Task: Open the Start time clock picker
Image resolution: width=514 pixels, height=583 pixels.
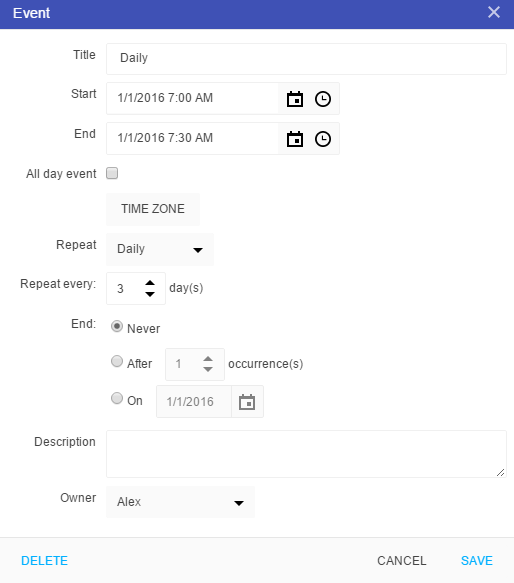Action: (323, 99)
